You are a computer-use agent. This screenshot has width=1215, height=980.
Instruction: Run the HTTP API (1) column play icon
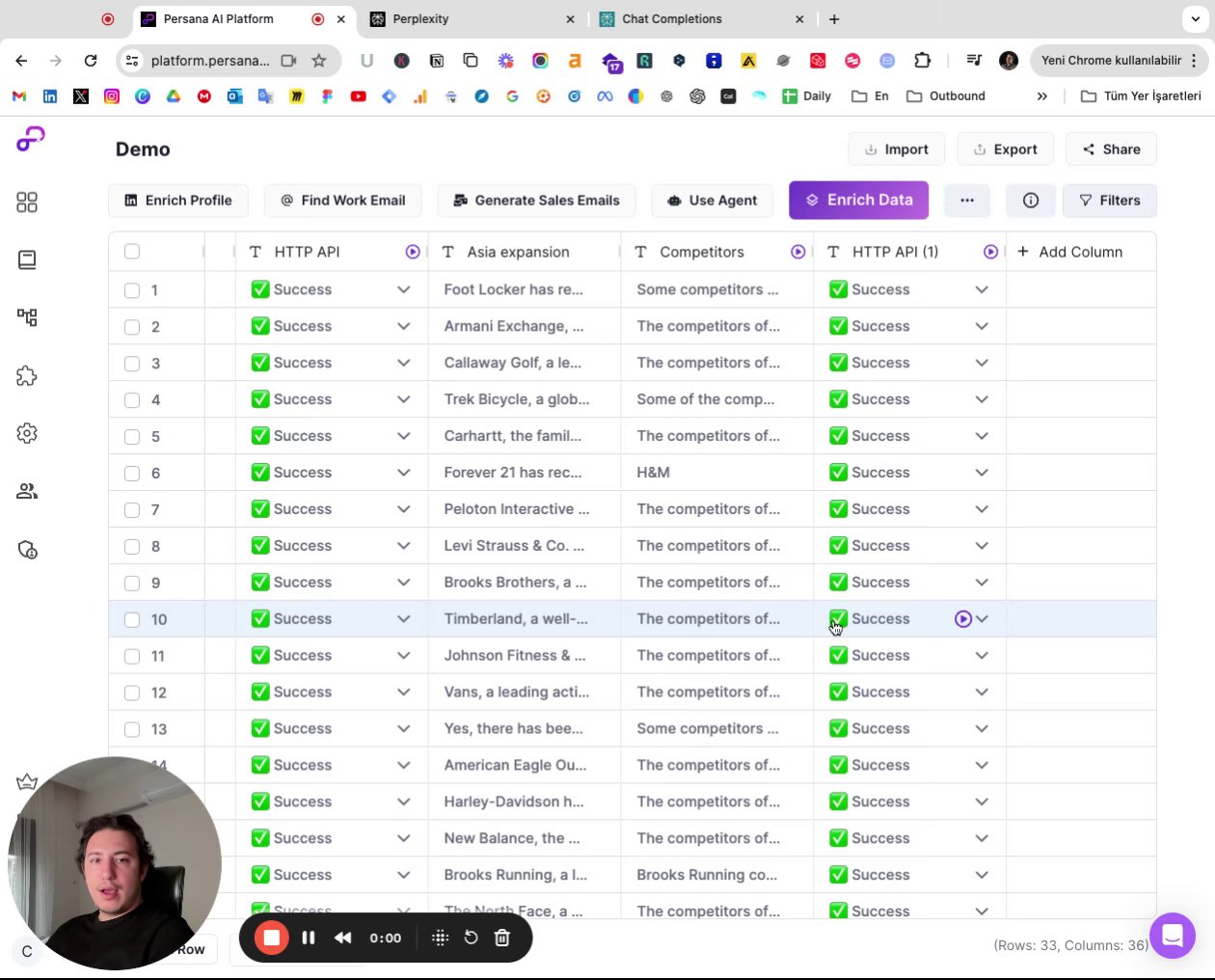(990, 252)
